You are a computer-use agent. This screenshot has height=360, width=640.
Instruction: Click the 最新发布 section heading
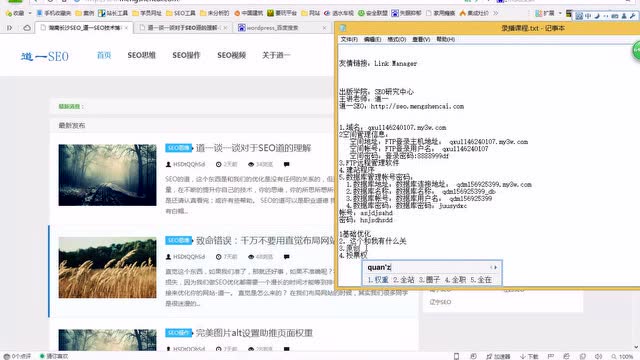[x=72, y=125]
